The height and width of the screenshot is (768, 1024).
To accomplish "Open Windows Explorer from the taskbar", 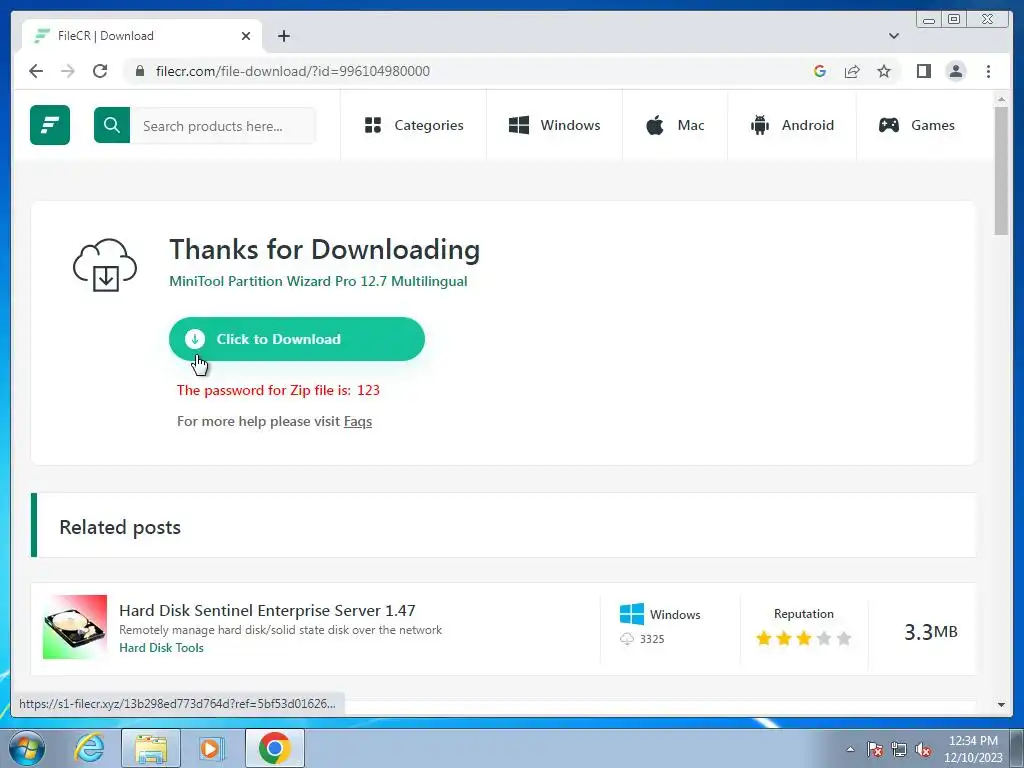I will 151,748.
